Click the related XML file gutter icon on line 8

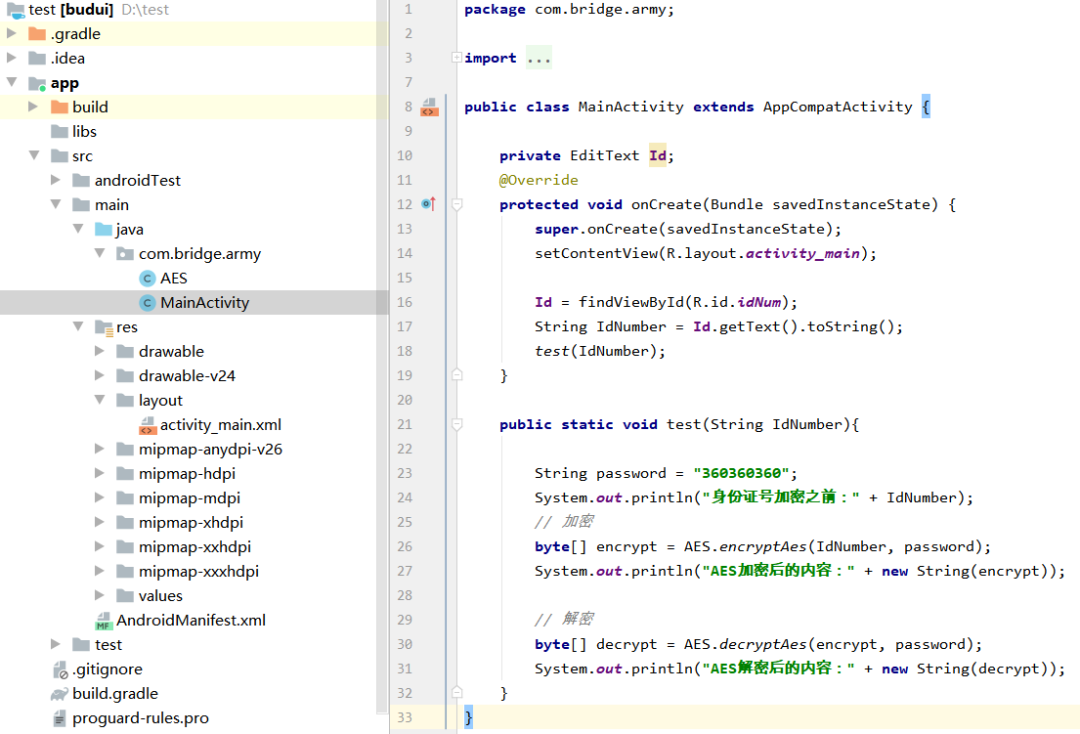(429, 107)
